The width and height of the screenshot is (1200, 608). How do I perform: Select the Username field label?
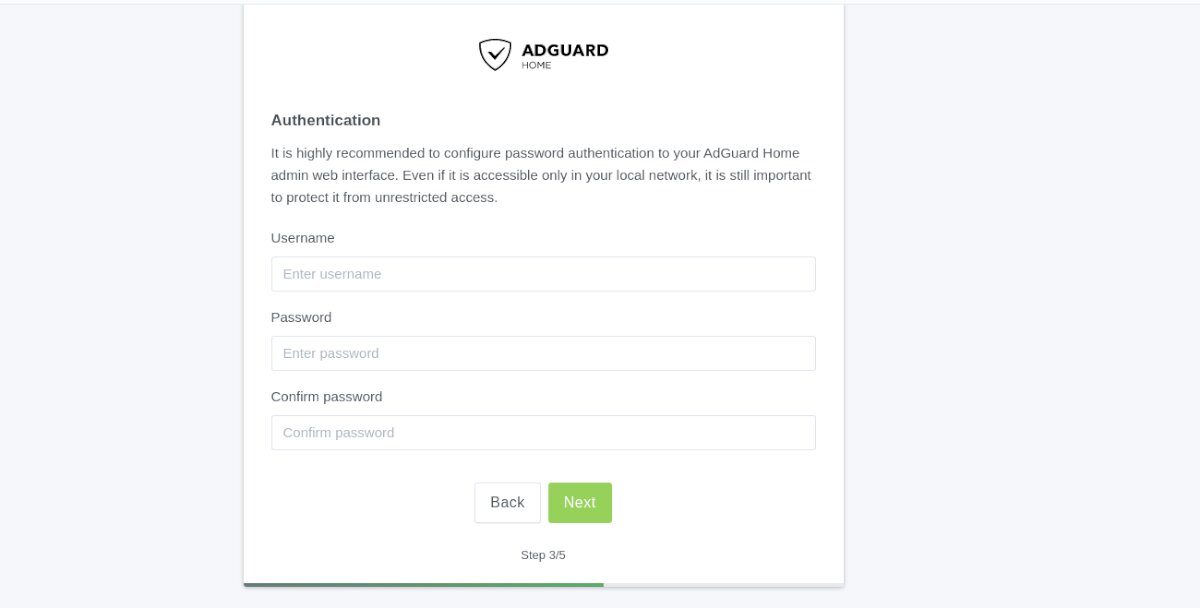302,238
